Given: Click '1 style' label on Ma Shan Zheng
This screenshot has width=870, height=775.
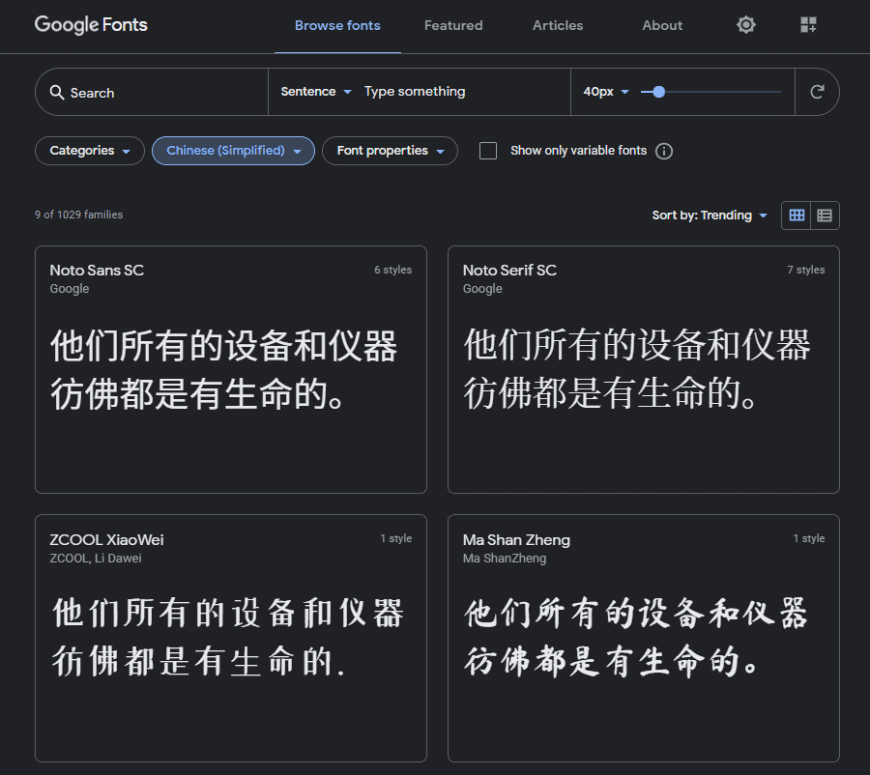Looking at the screenshot, I should pyautogui.click(x=809, y=538).
